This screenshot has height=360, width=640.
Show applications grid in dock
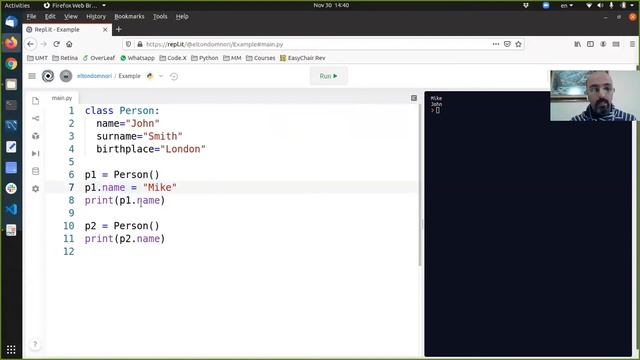click(x=11, y=350)
